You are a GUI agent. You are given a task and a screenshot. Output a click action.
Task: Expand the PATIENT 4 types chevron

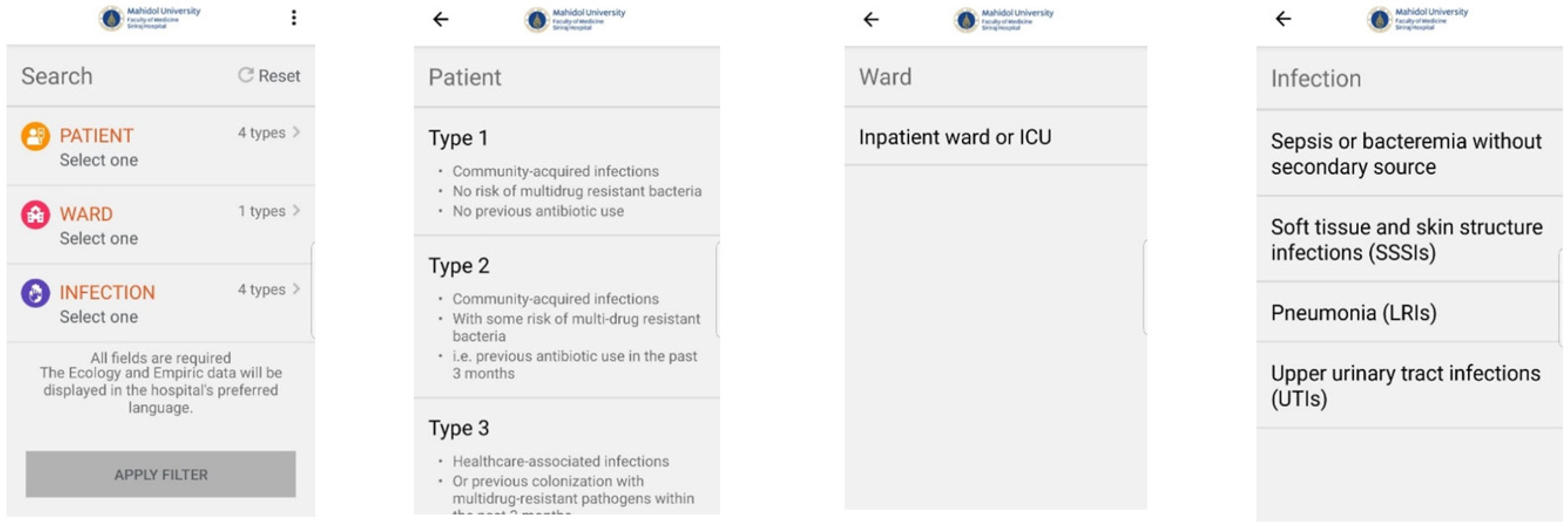pos(297,133)
